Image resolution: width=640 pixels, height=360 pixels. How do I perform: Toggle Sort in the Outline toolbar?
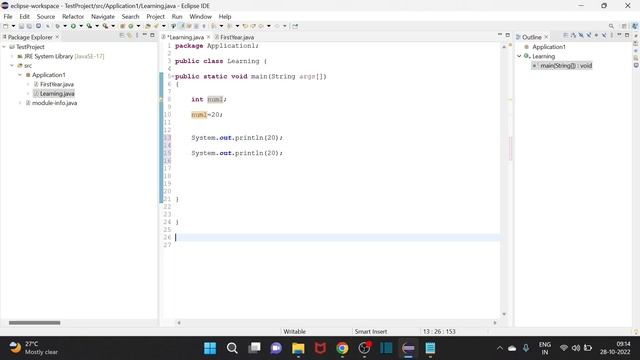click(573, 36)
